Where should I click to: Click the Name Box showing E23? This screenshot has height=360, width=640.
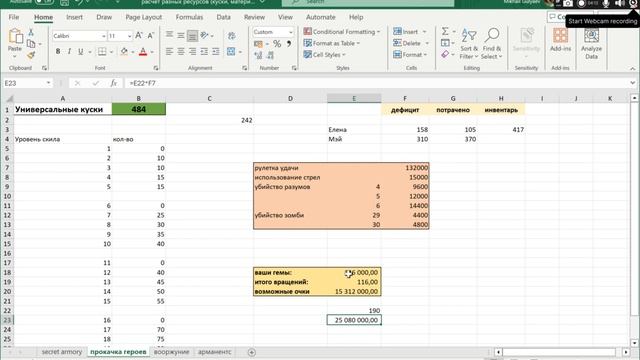(27, 83)
